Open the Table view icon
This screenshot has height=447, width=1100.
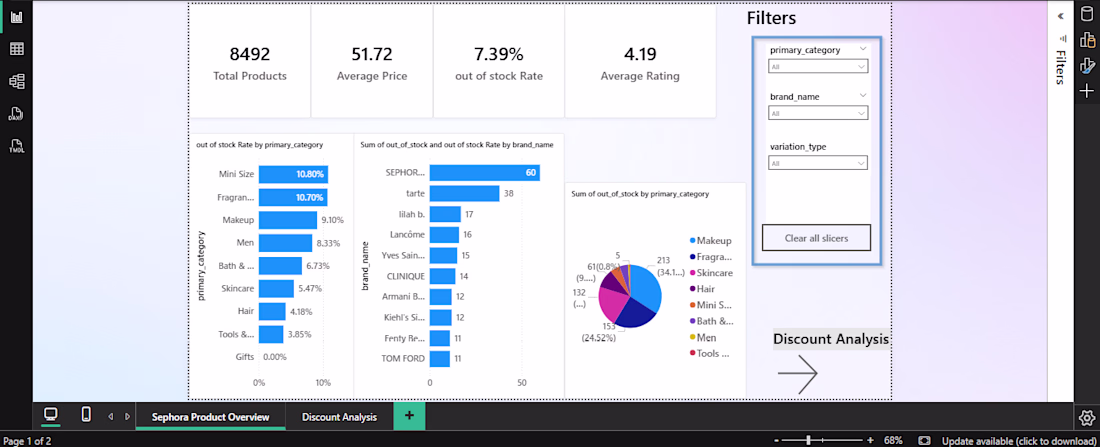pos(16,48)
